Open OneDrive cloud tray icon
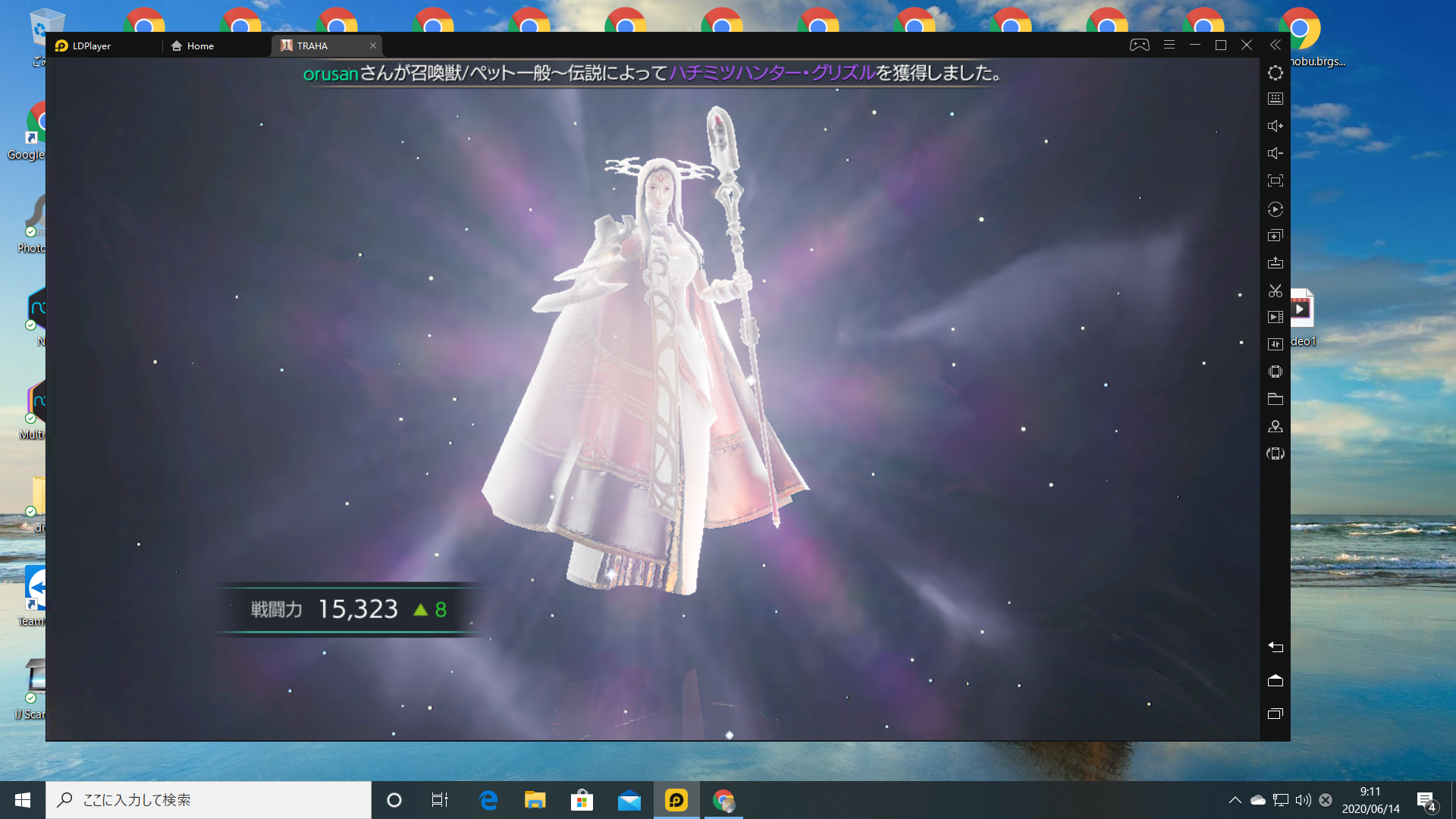This screenshot has width=1456, height=819. pyautogui.click(x=1258, y=800)
